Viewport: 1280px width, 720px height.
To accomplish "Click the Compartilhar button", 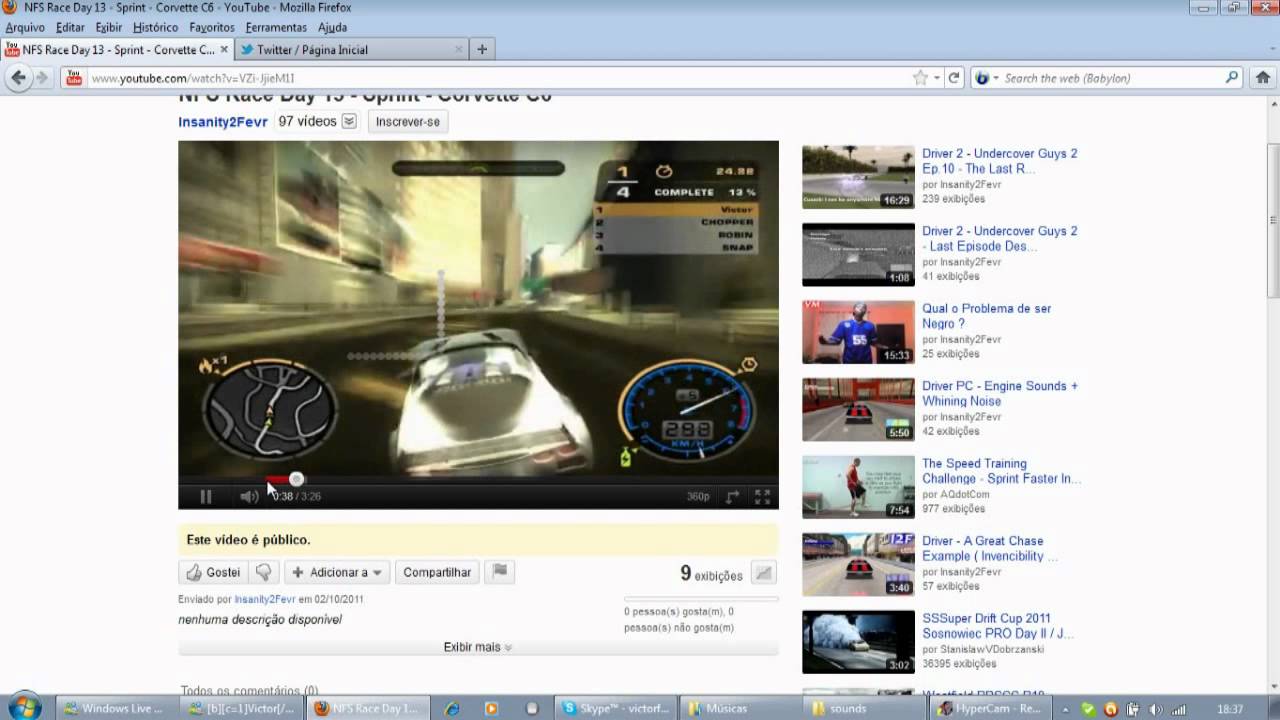I will tap(437, 572).
